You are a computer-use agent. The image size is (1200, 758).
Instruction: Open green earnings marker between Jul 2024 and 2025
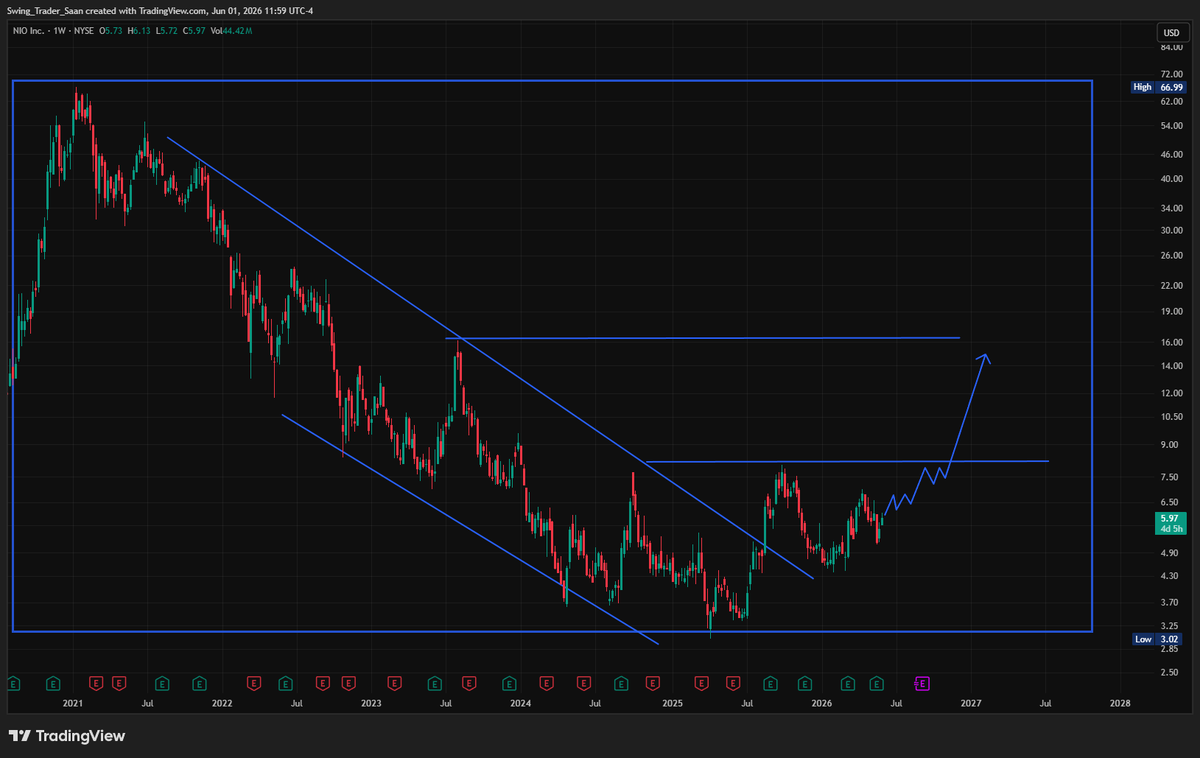click(621, 684)
